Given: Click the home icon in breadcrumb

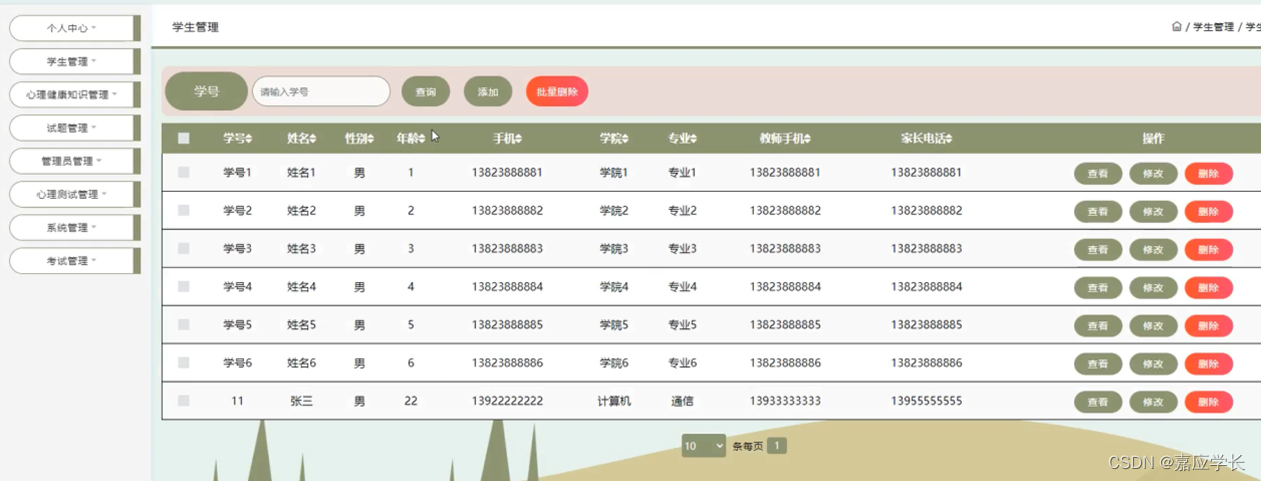Looking at the screenshot, I should coord(1177,27).
